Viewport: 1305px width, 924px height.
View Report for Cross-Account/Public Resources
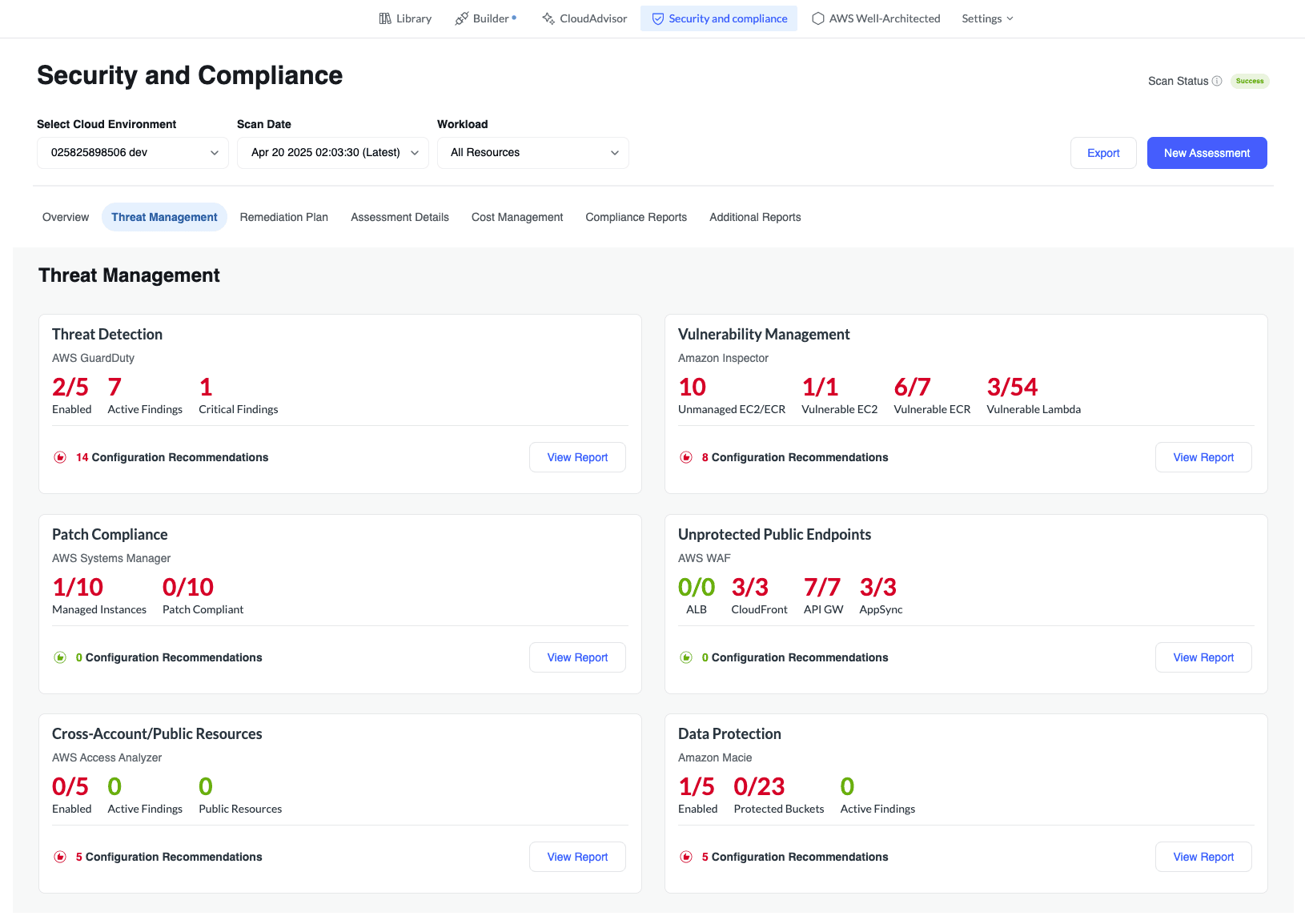click(577, 857)
